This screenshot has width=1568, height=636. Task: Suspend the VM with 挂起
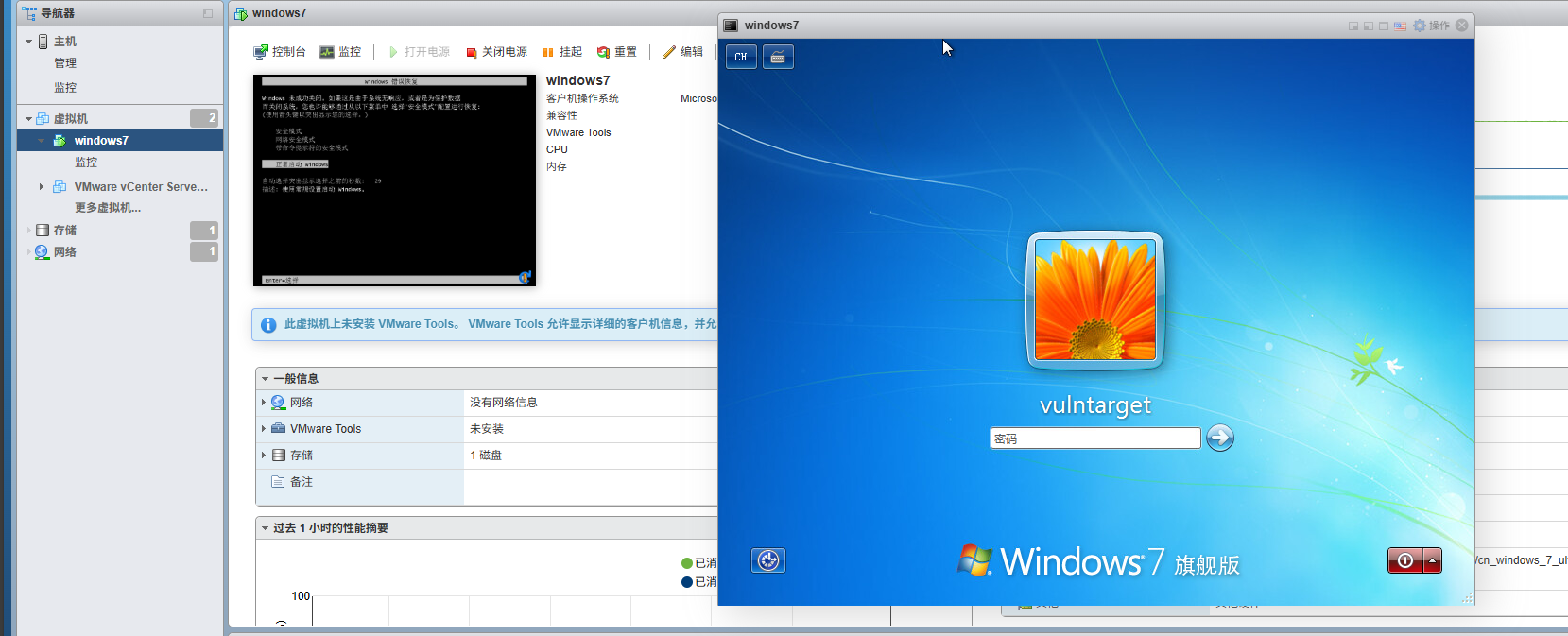coord(562,52)
